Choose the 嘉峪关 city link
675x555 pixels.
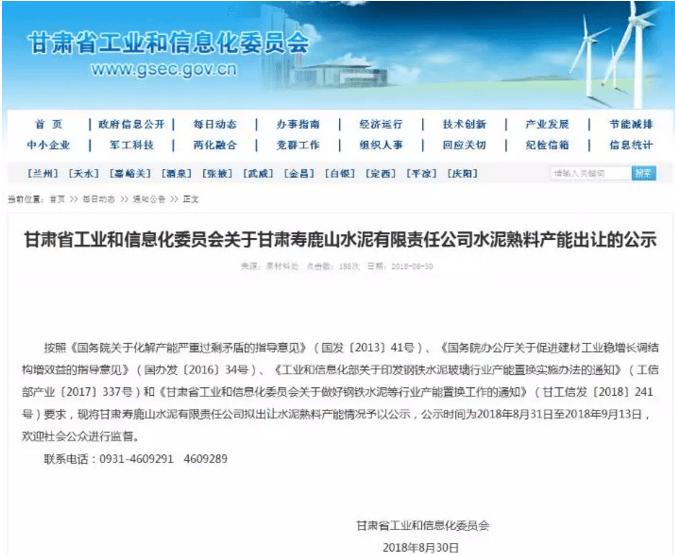(129, 173)
